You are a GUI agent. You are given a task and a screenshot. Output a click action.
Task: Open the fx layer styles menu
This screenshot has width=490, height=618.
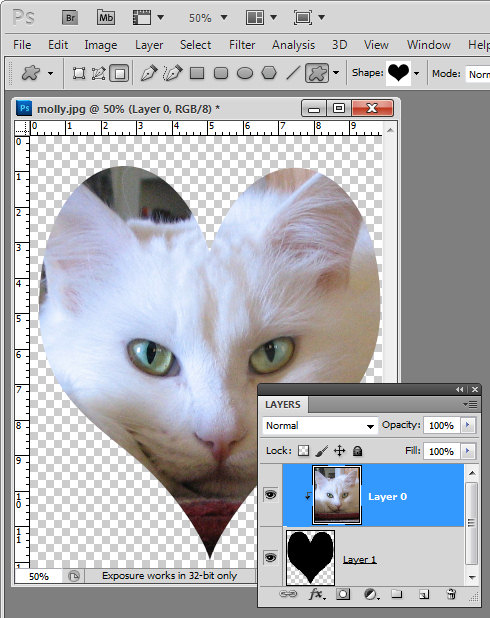tap(317, 594)
